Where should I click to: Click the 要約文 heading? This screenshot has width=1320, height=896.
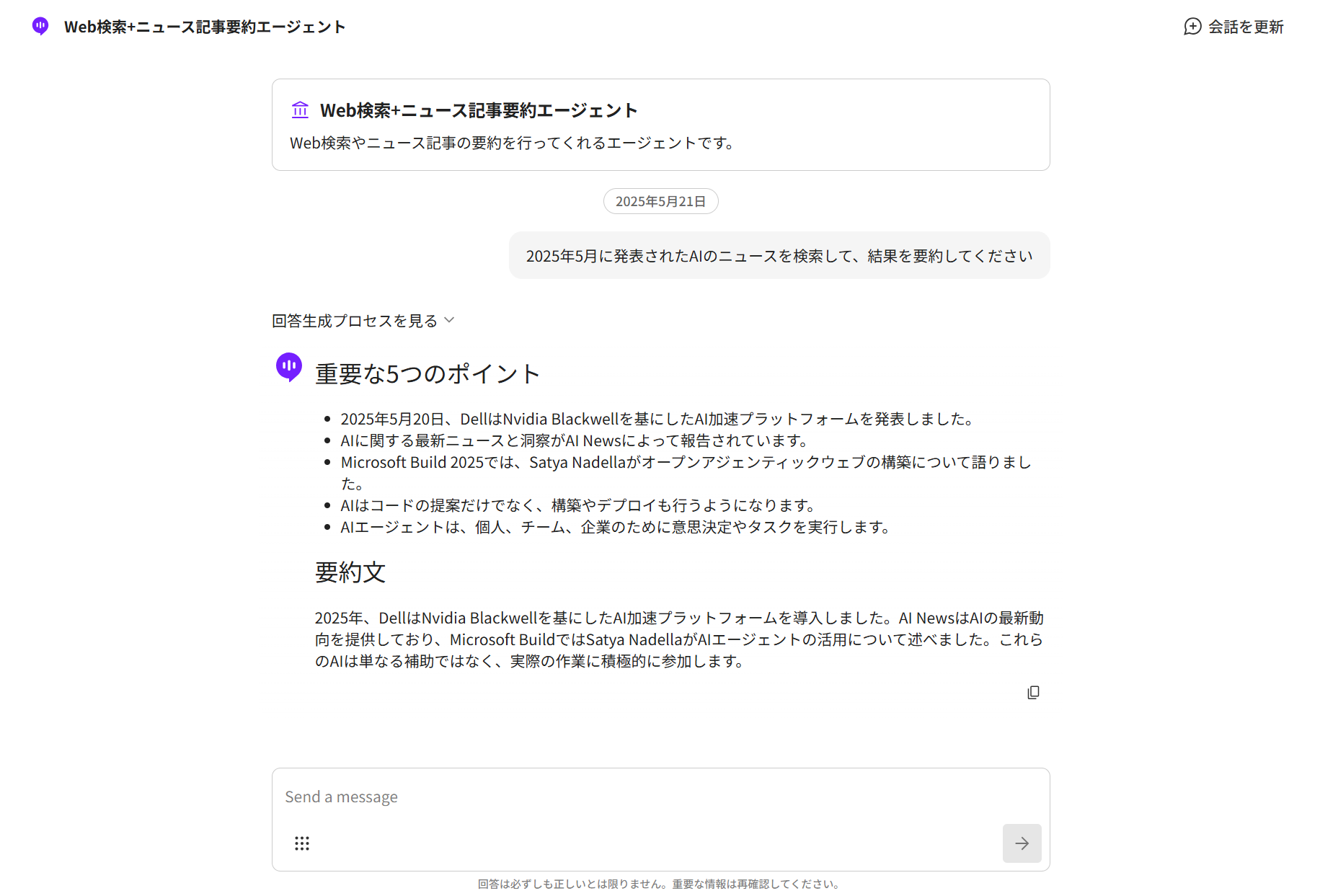point(350,572)
